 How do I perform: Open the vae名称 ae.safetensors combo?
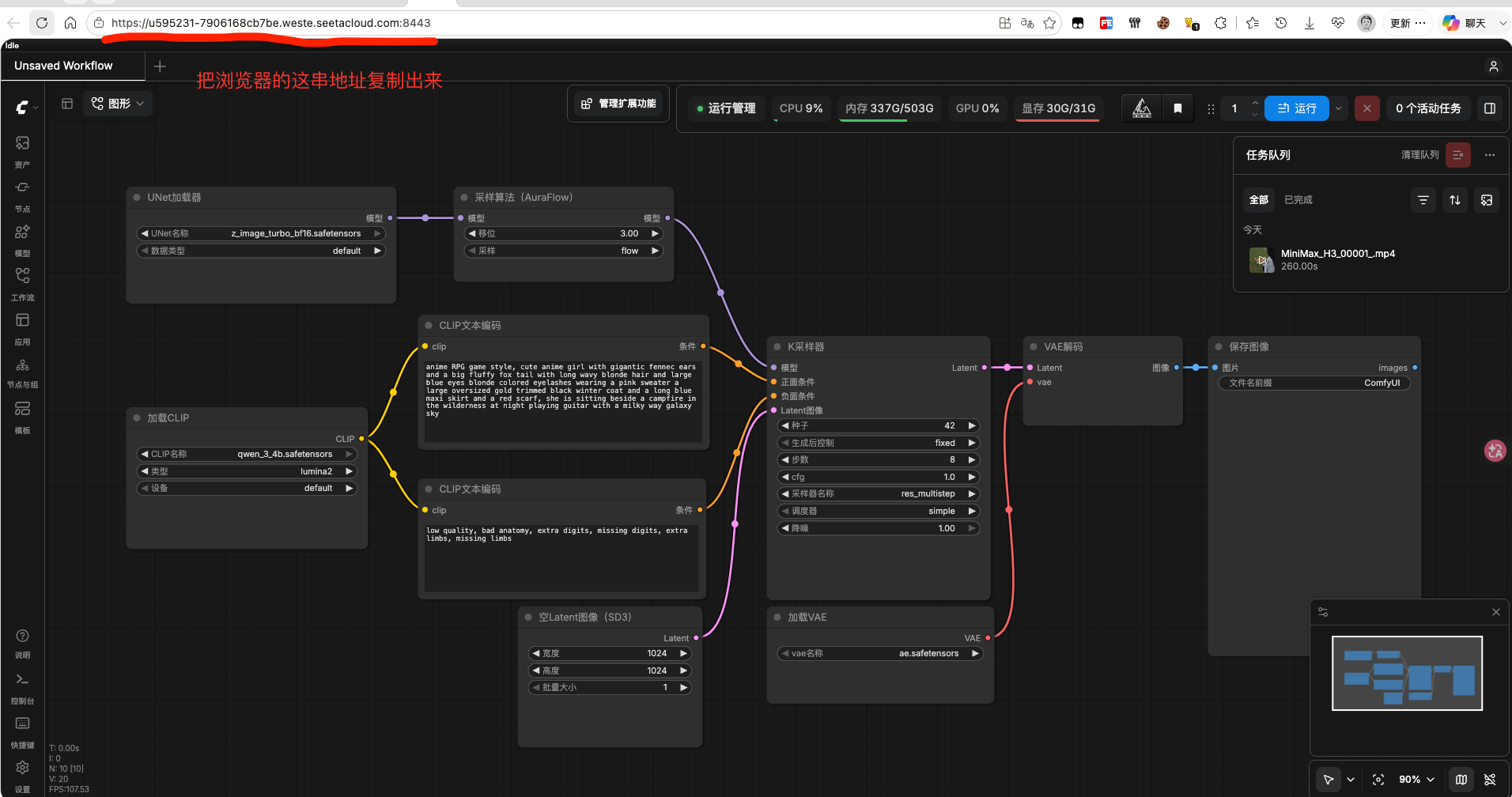880,653
